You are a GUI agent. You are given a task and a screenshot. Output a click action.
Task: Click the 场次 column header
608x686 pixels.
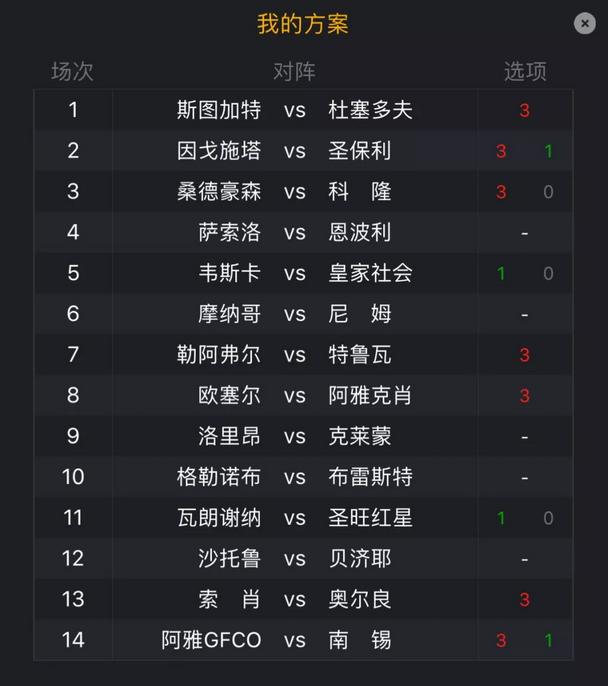72,71
